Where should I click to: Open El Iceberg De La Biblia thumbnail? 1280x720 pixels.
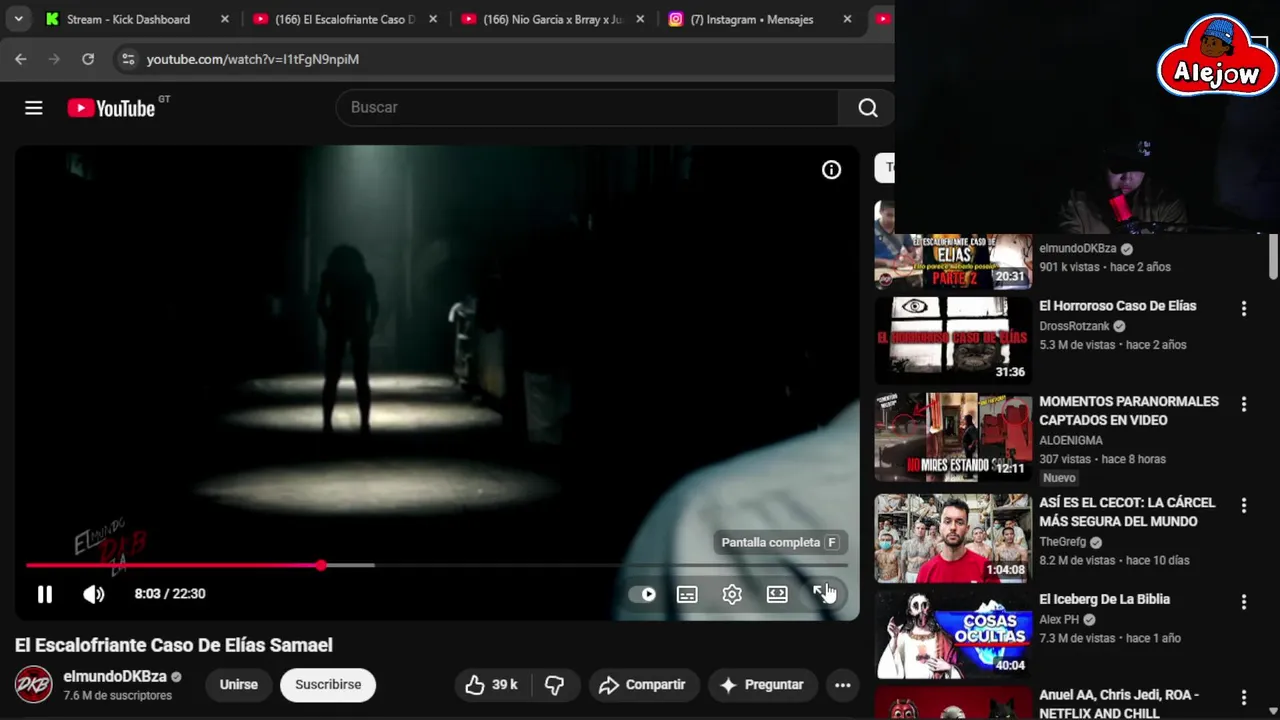(953, 635)
